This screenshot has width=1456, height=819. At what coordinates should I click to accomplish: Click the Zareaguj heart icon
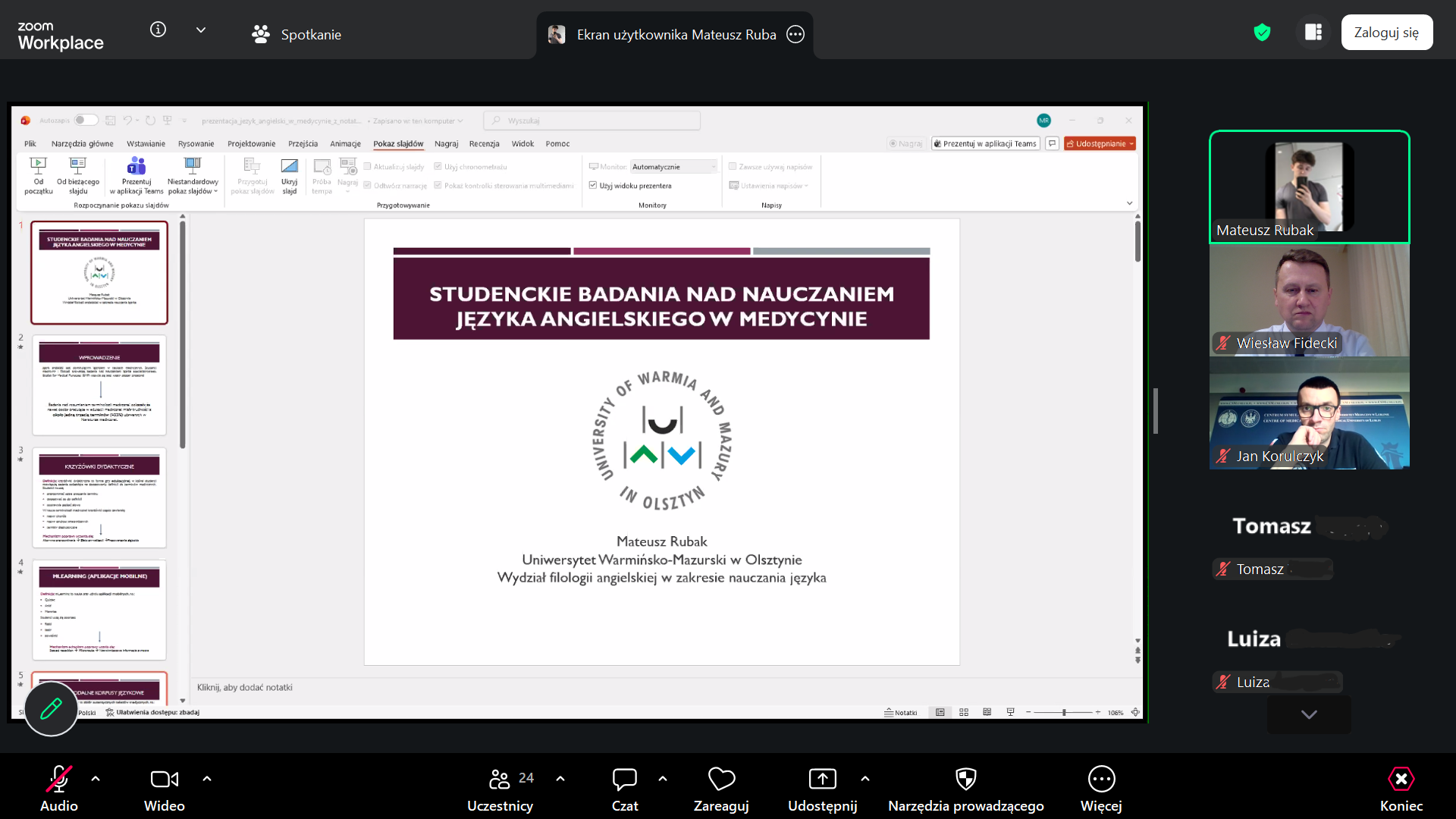721,780
